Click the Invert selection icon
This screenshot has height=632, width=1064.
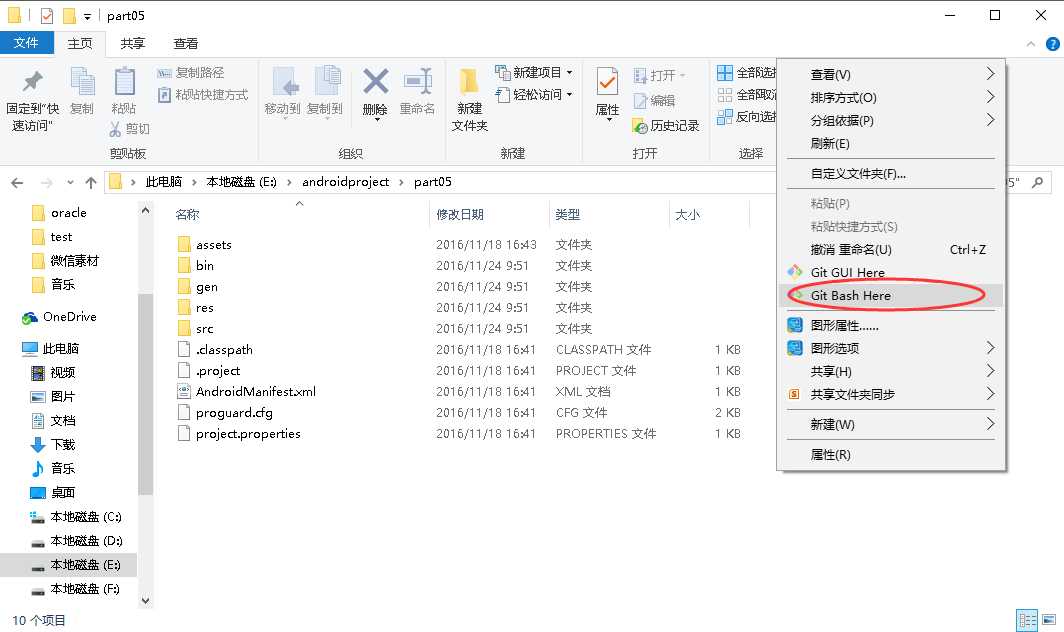pos(725,117)
